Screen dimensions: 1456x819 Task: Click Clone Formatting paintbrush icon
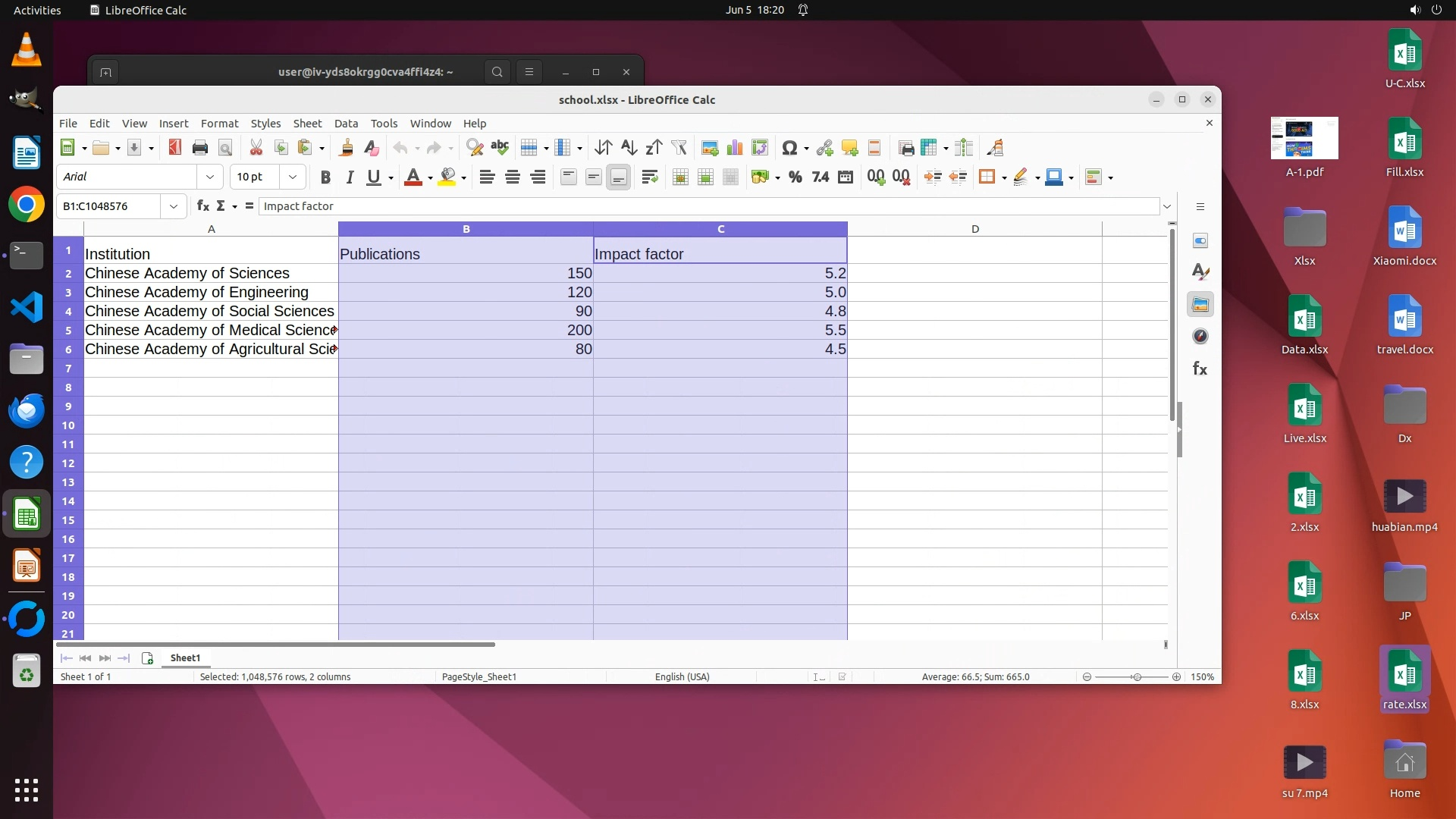click(x=346, y=148)
